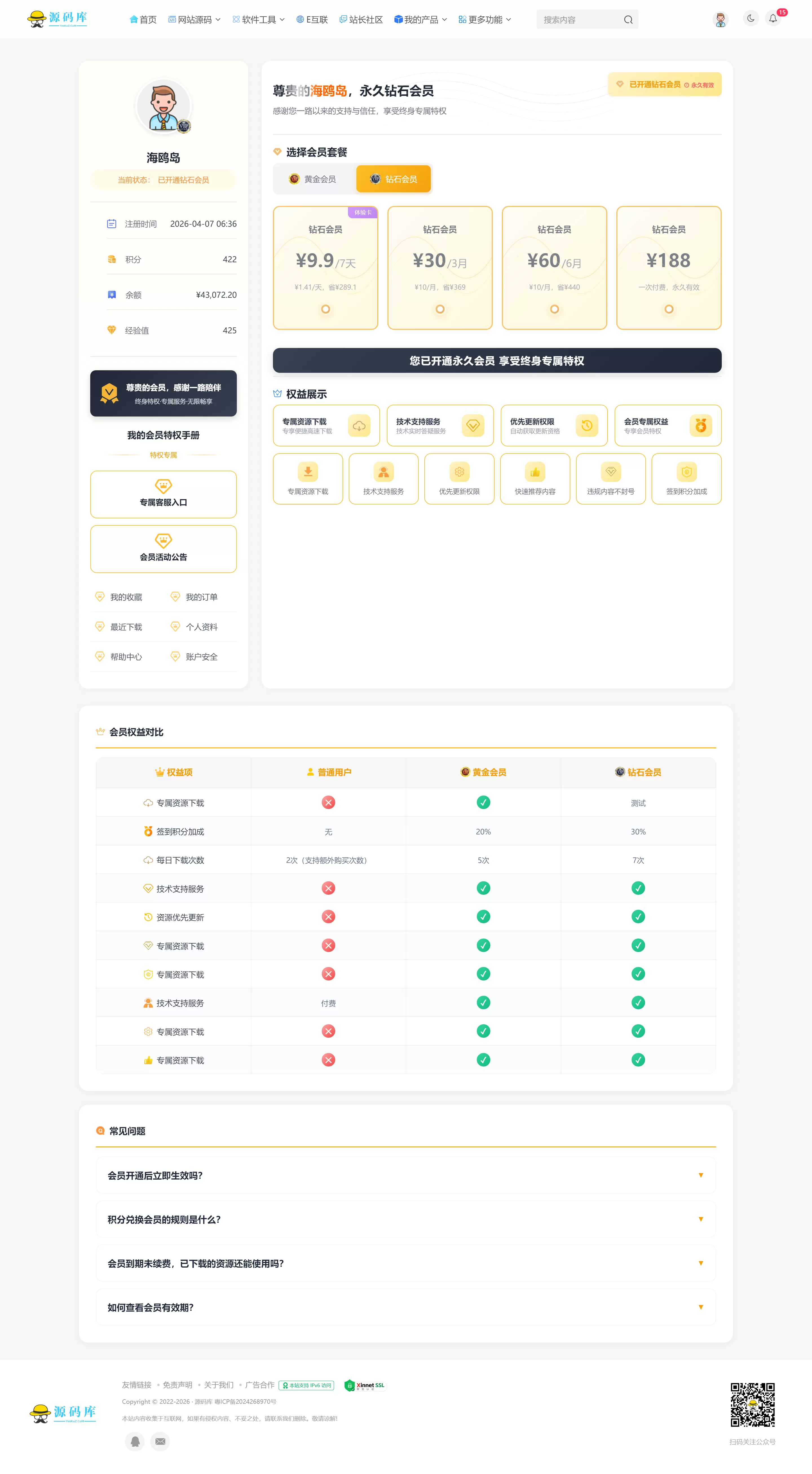This screenshot has height=1474, width=812.
Task: Open the user avatar in the header
Action: pyautogui.click(x=720, y=19)
